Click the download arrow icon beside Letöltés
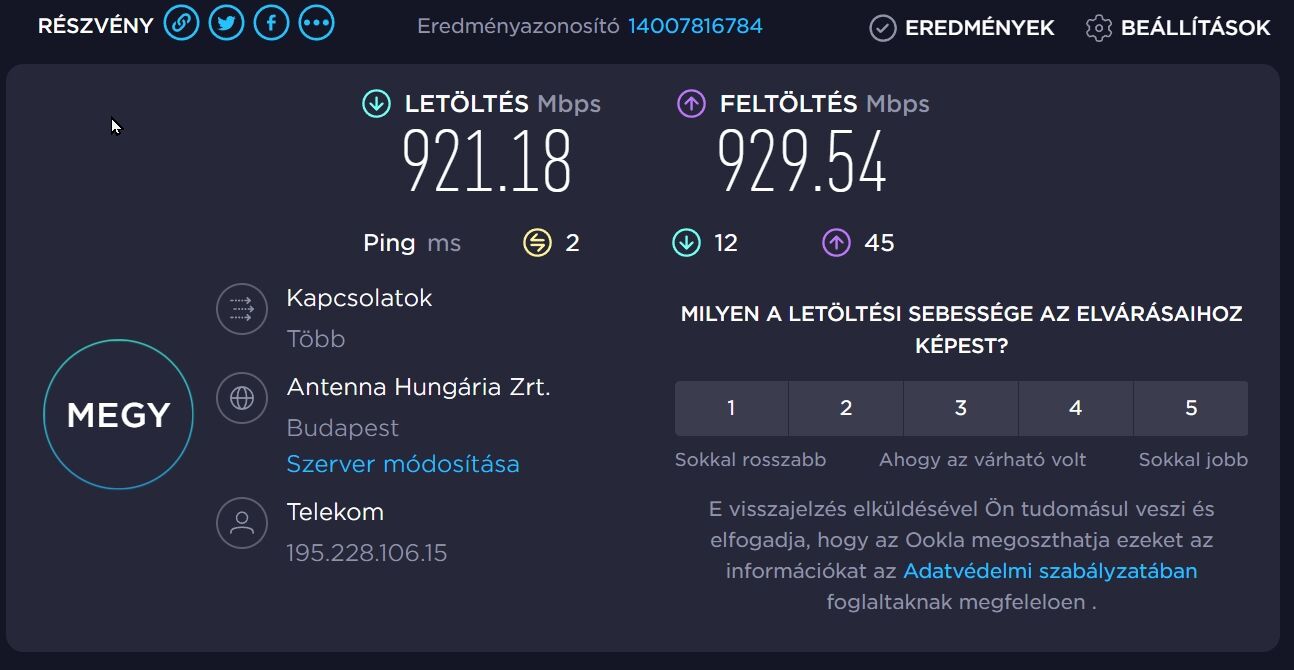Image resolution: width=1294 pixels, height=670 pixels. point(376,103)
